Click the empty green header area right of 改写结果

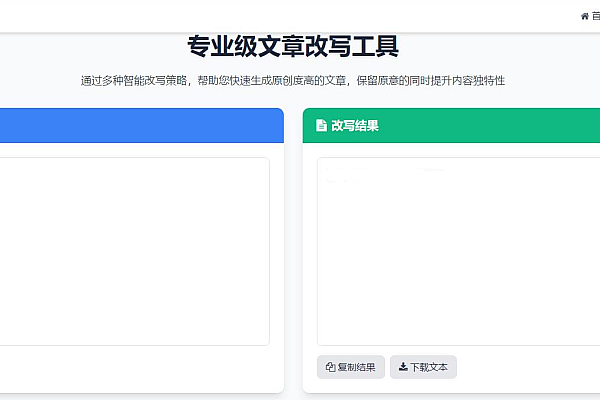(500, 126)
